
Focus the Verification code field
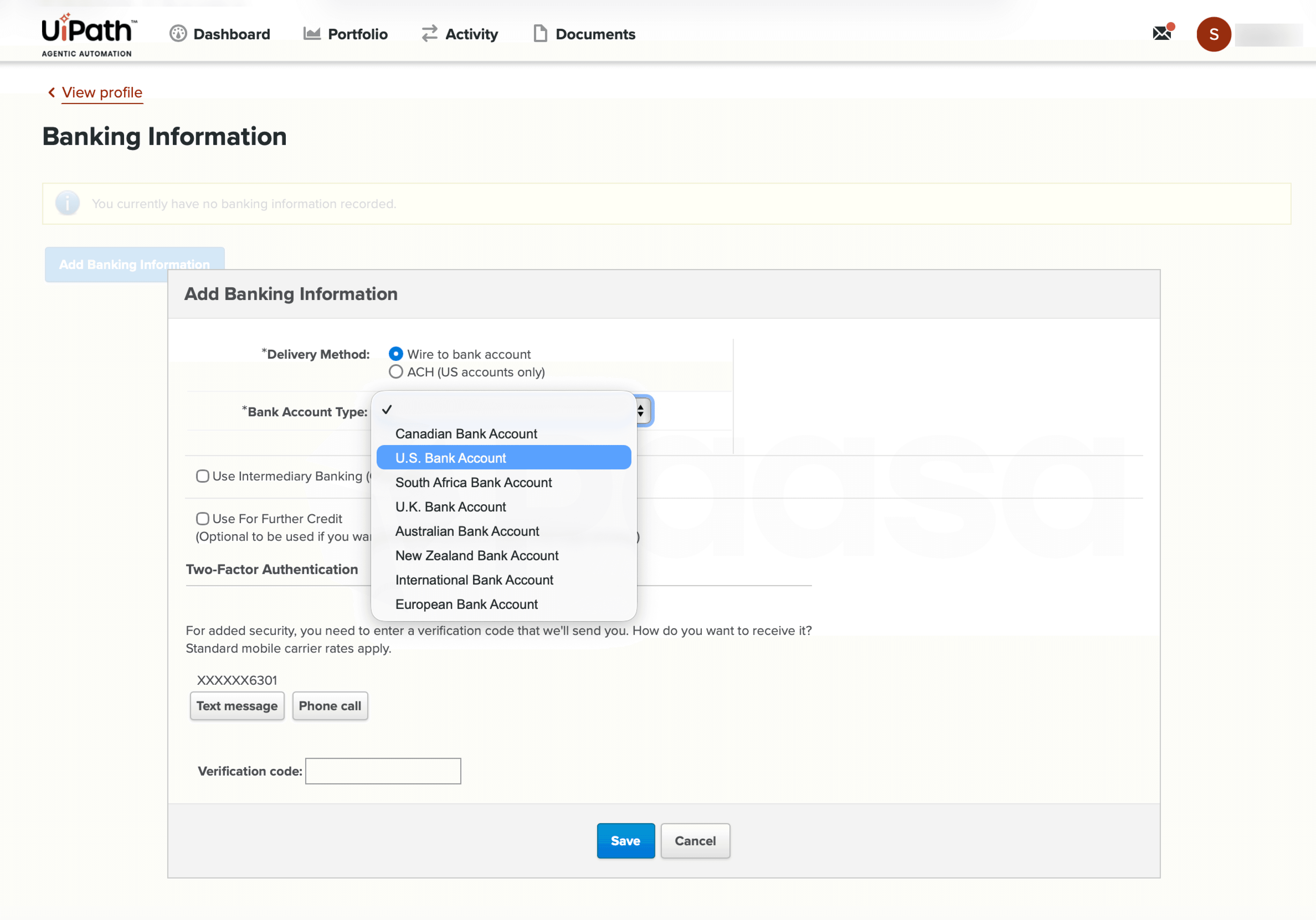[x=383, y=770]
